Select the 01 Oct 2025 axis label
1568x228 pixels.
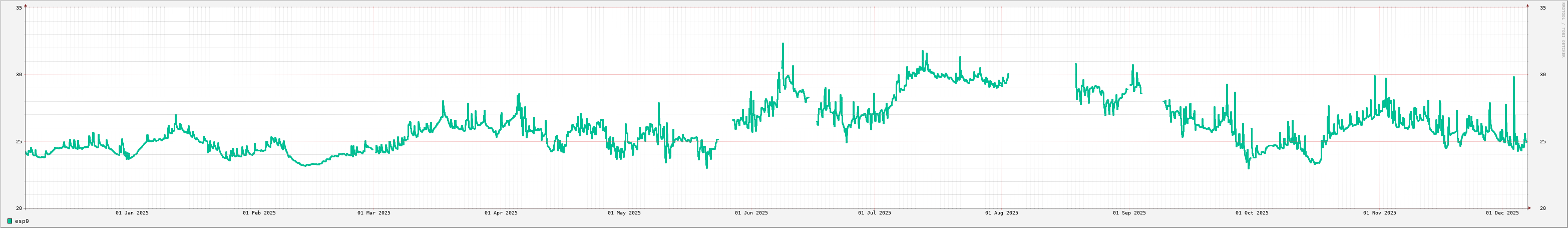(x=1252, y=213)
